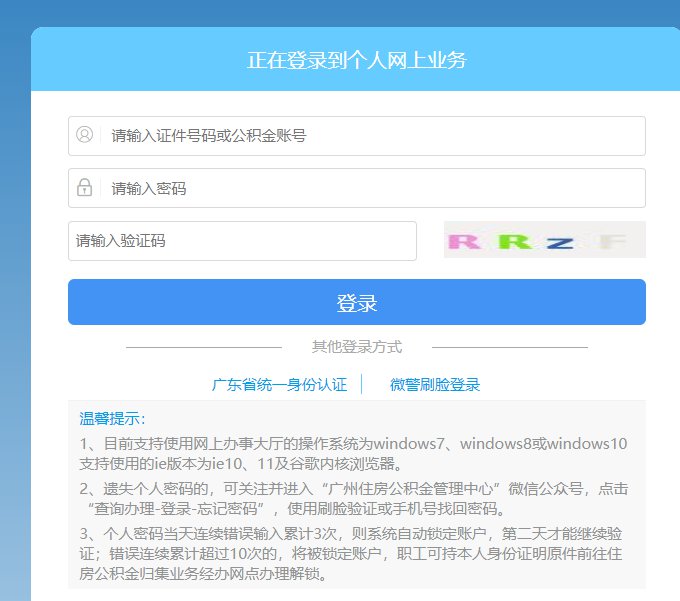Click the 温馨提示 heading
680x601 pixels.
tap(112, 418)
